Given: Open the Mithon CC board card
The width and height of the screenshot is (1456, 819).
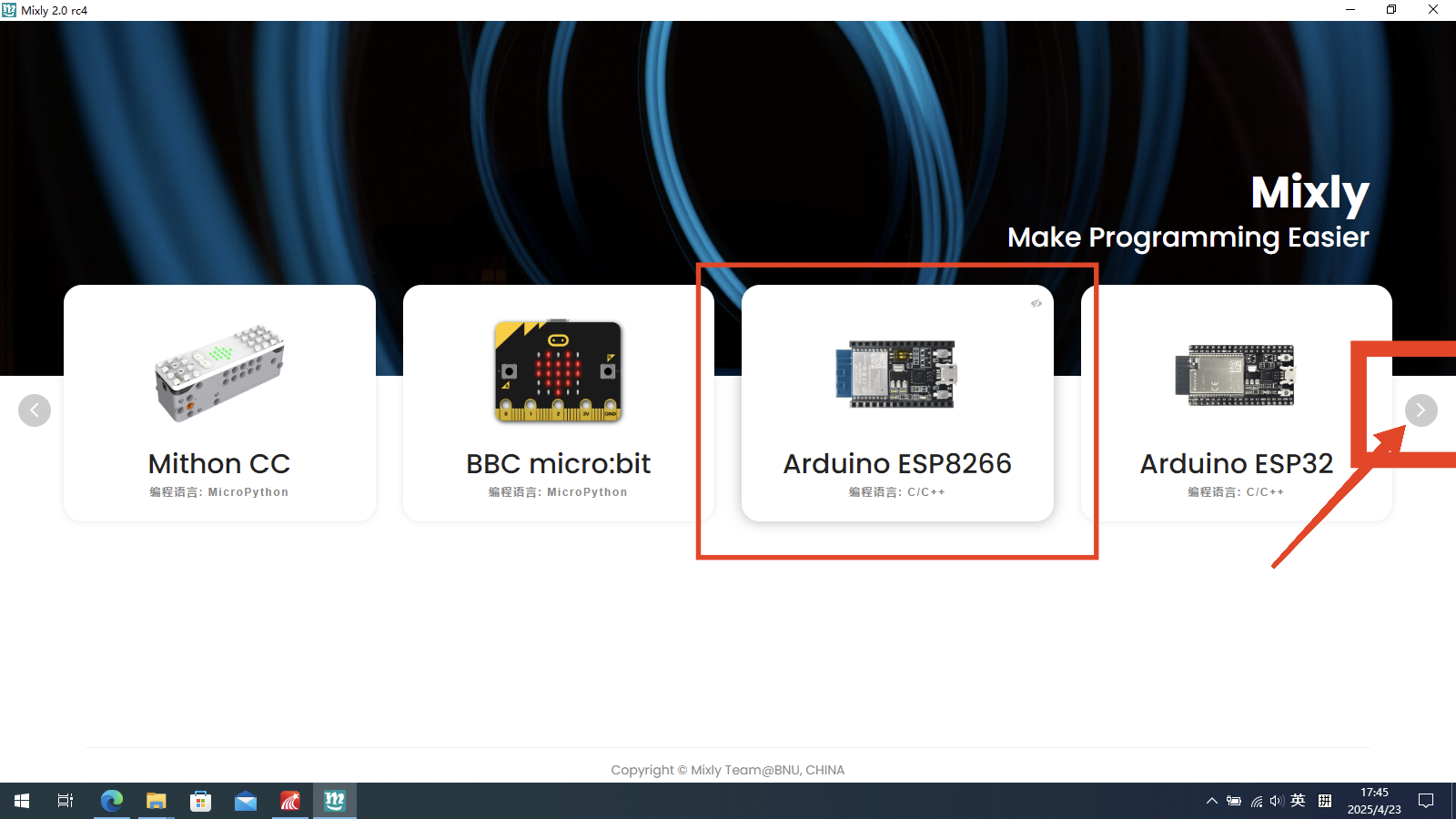Looking at the screenshot, I should click(x=219, y=403).
